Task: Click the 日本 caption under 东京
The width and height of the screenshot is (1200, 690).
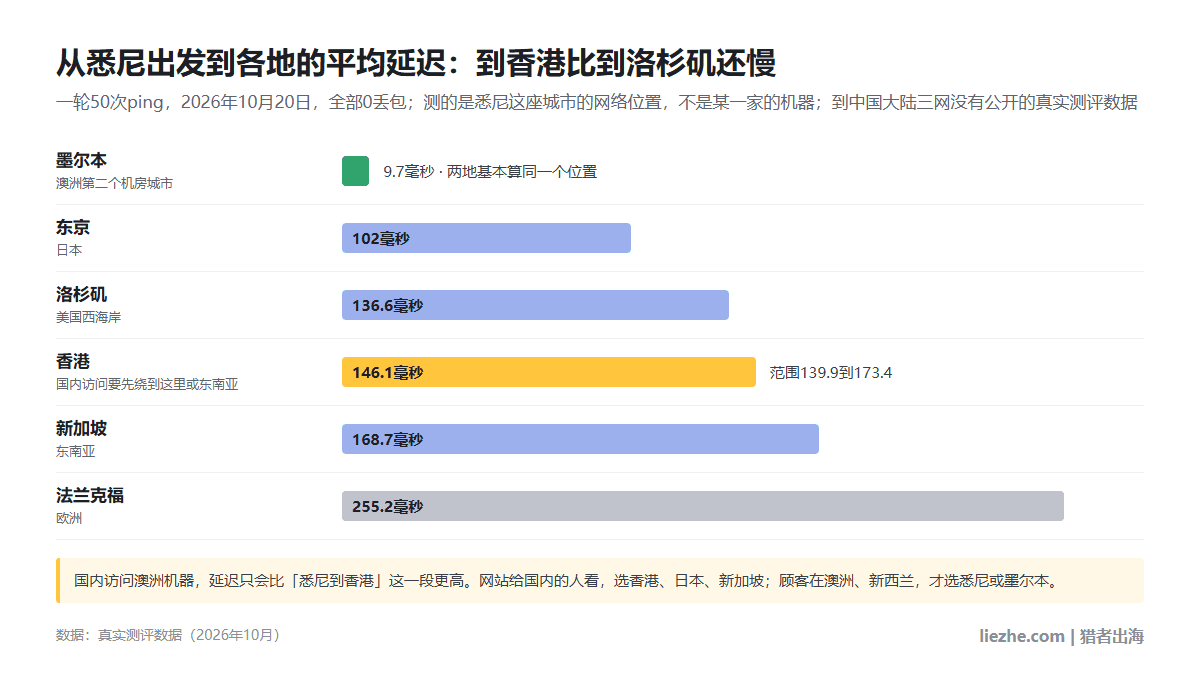Action: pos(69,250)
